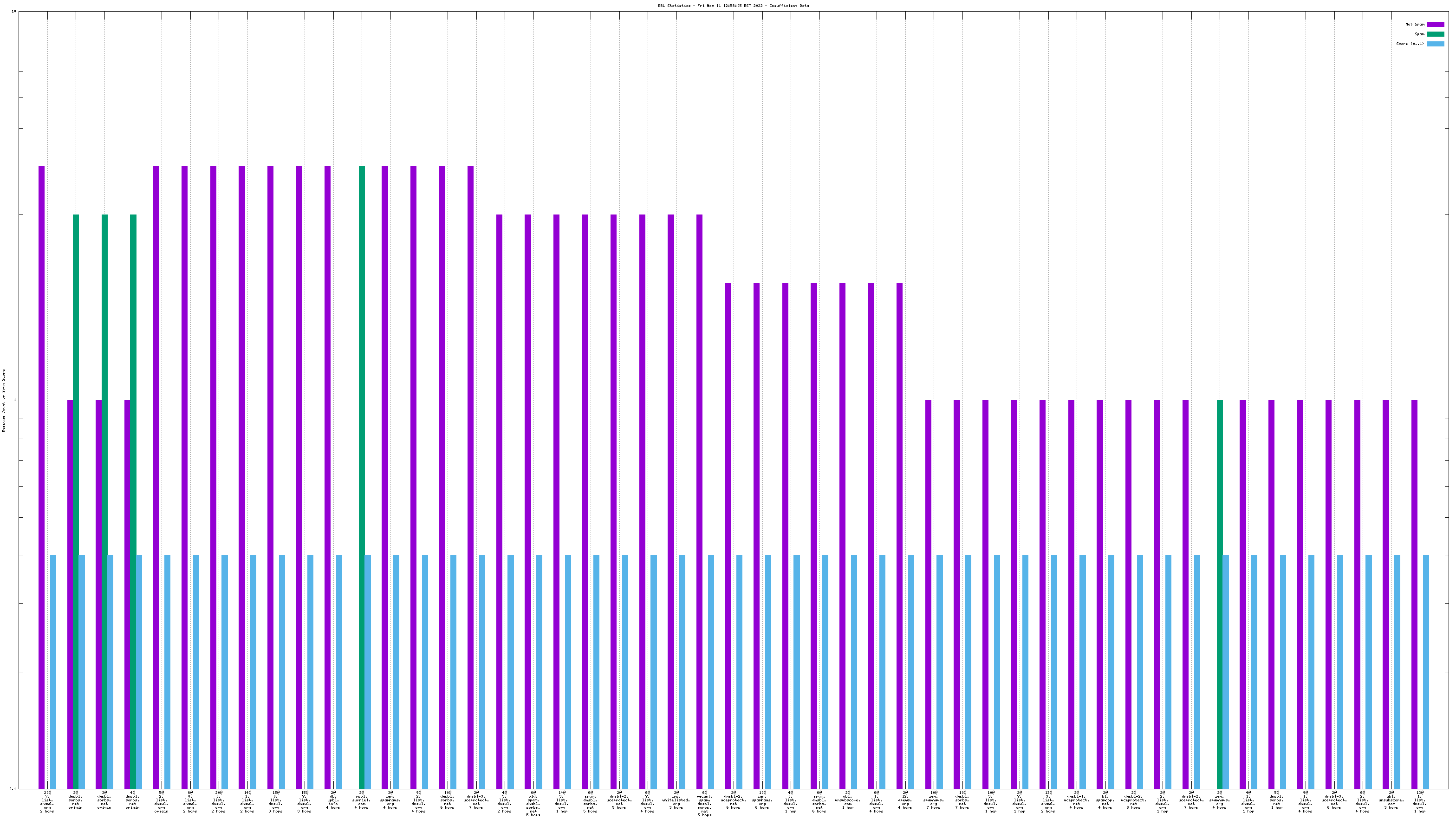This screenshot has width=1456, height=819.
Task: Click the 12.apews.org 4 hops axis label
Action: pos(905,800)
